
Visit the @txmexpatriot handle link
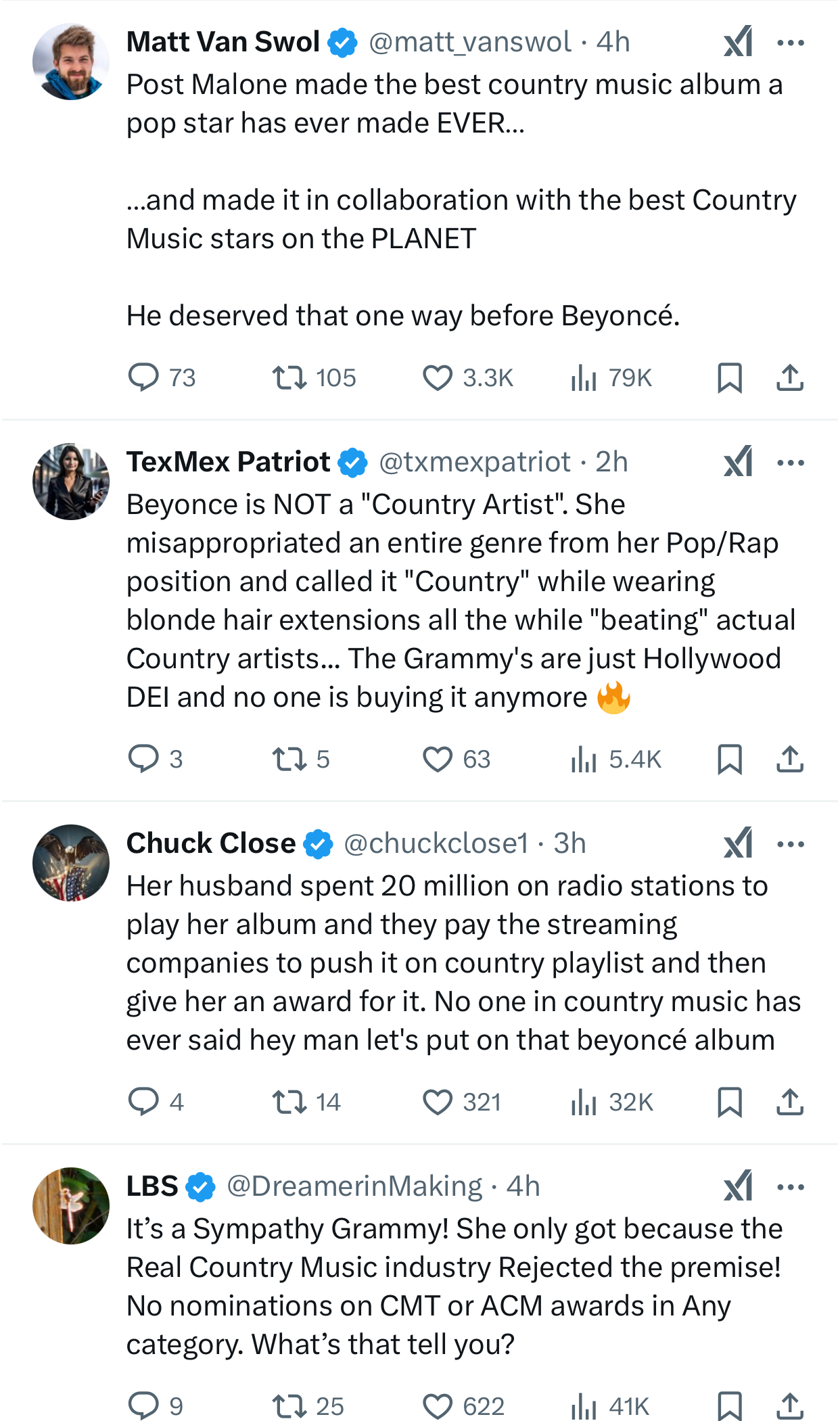pos(475,462)
